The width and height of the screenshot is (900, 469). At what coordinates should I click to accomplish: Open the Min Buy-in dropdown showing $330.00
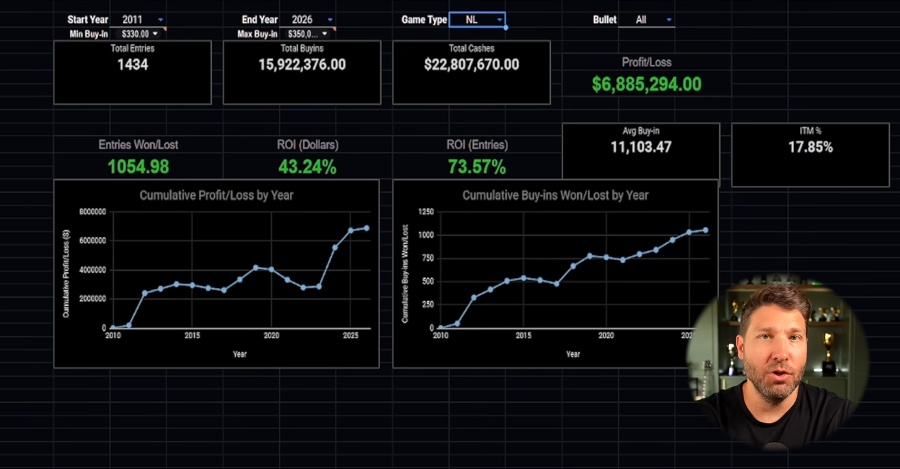click(138, 34)
